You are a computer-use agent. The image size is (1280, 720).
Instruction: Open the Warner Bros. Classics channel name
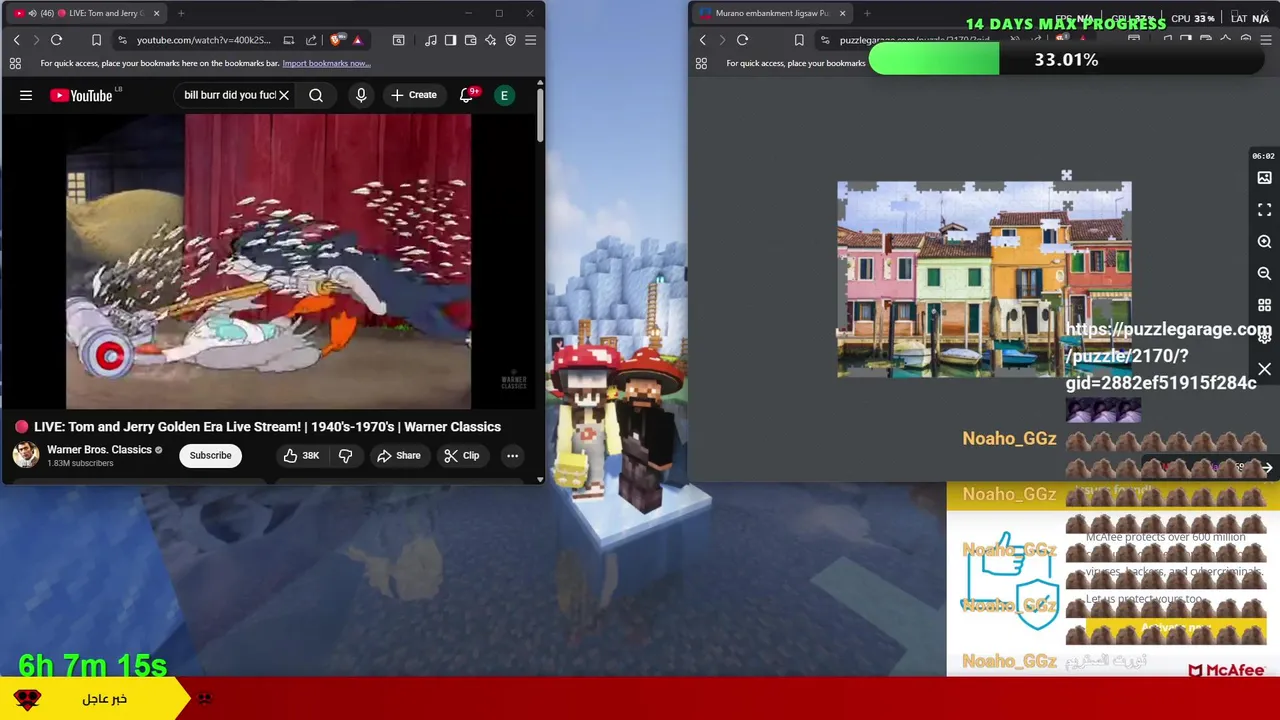[x=99, y=450]
